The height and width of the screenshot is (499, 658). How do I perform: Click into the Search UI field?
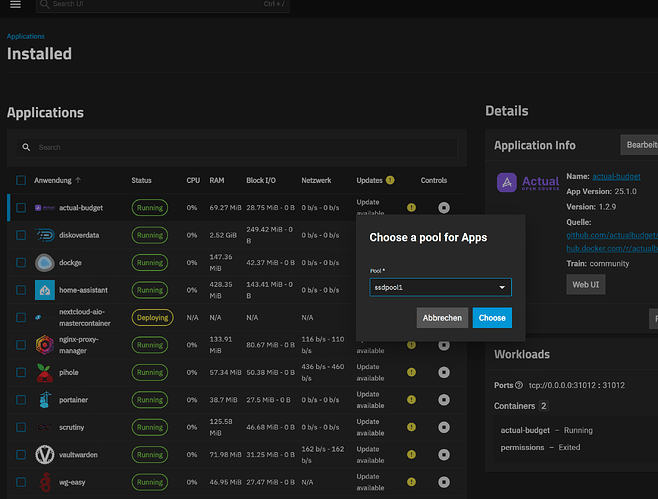(163, 5)
